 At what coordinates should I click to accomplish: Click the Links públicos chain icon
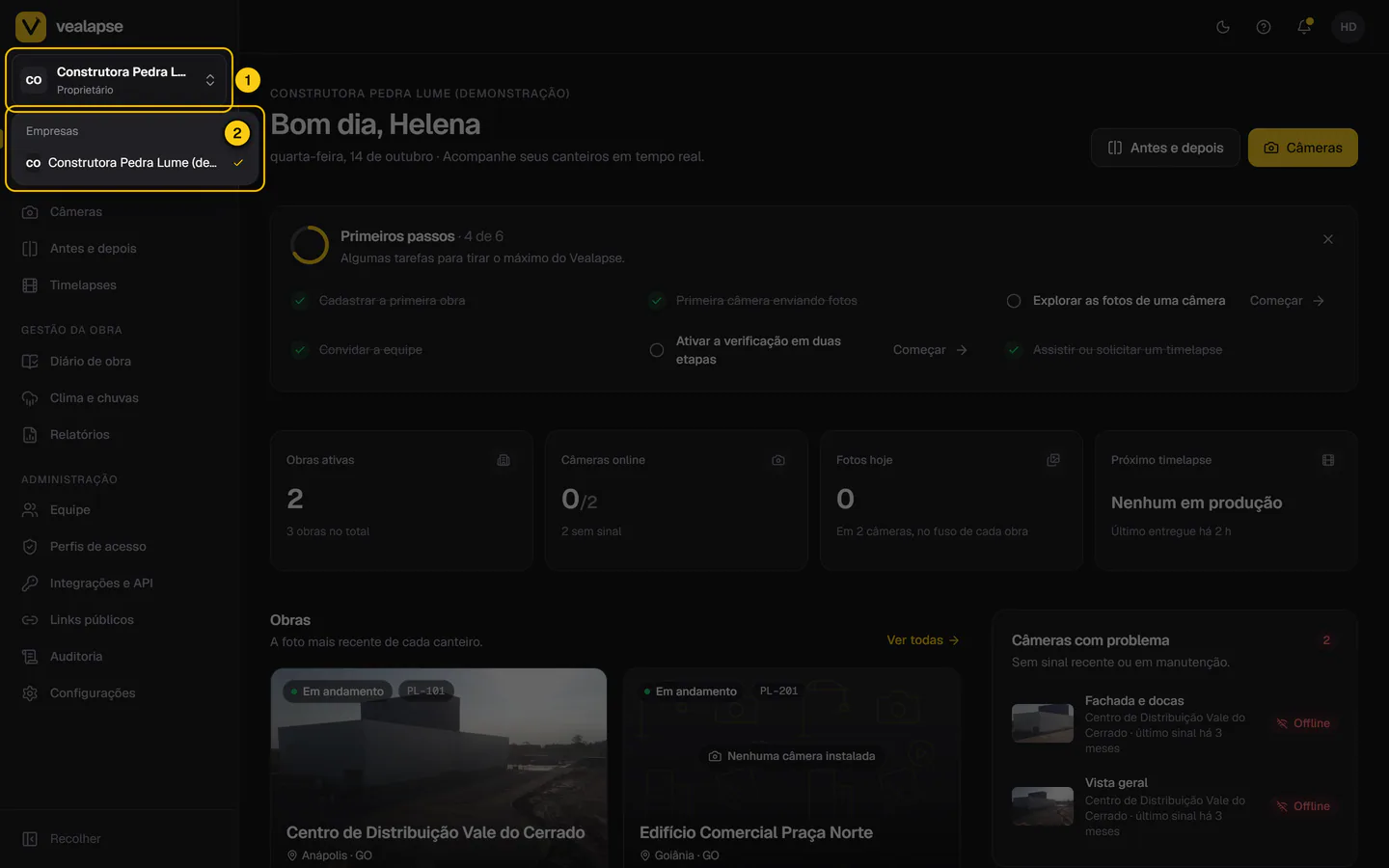[30, 620]
